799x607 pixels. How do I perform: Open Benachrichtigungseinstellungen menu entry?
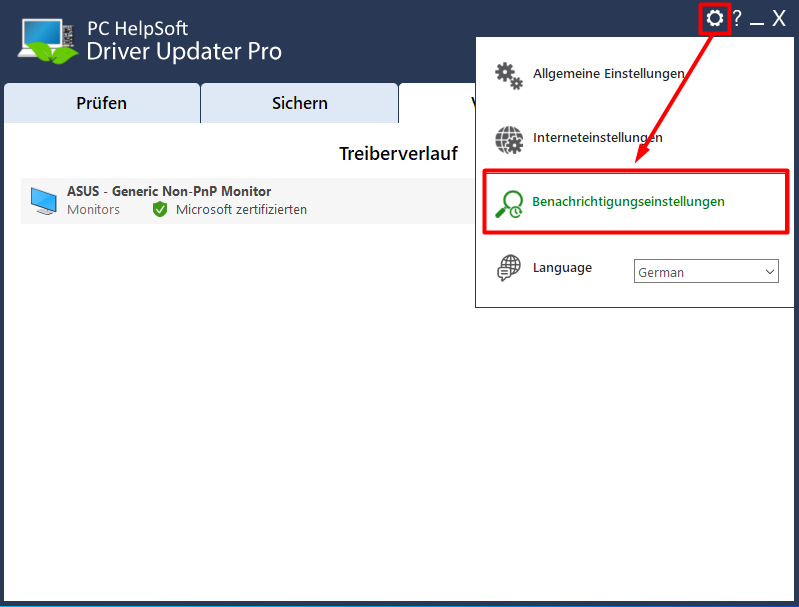click(x=635, y=202)
